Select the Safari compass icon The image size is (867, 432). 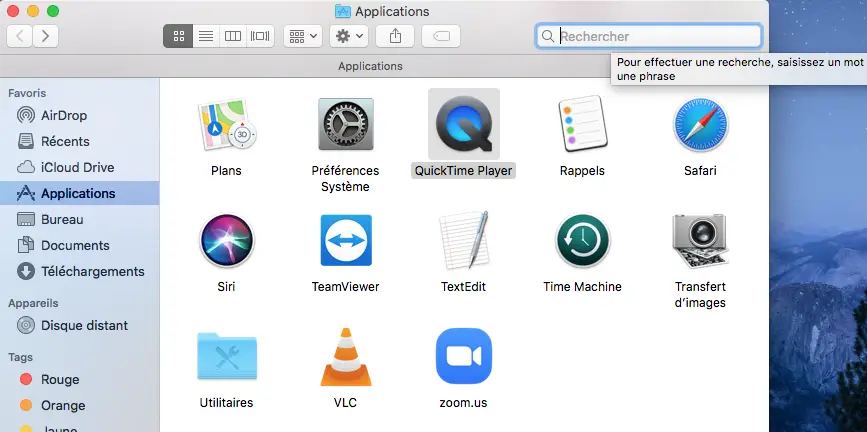point(700,124)
